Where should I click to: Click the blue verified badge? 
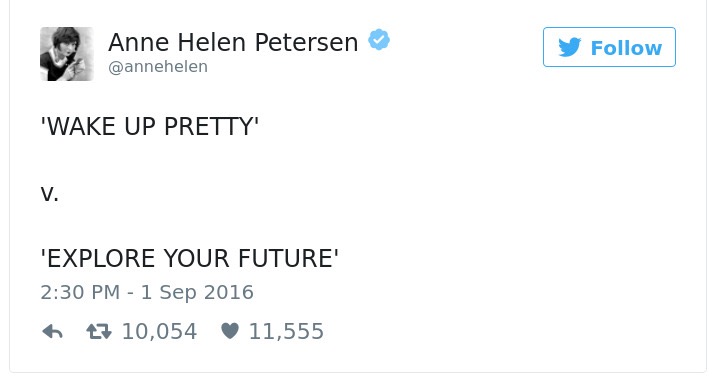click(x=379, y=40)
